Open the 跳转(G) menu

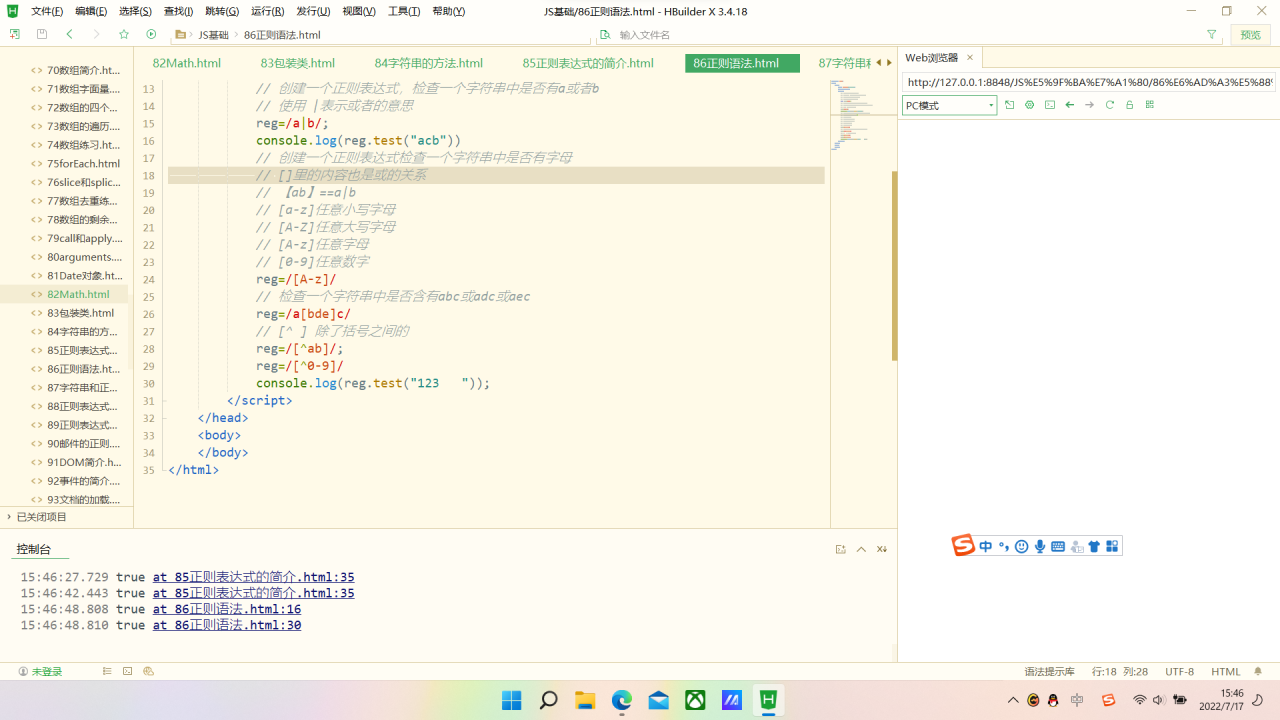(x=222, y=11)
